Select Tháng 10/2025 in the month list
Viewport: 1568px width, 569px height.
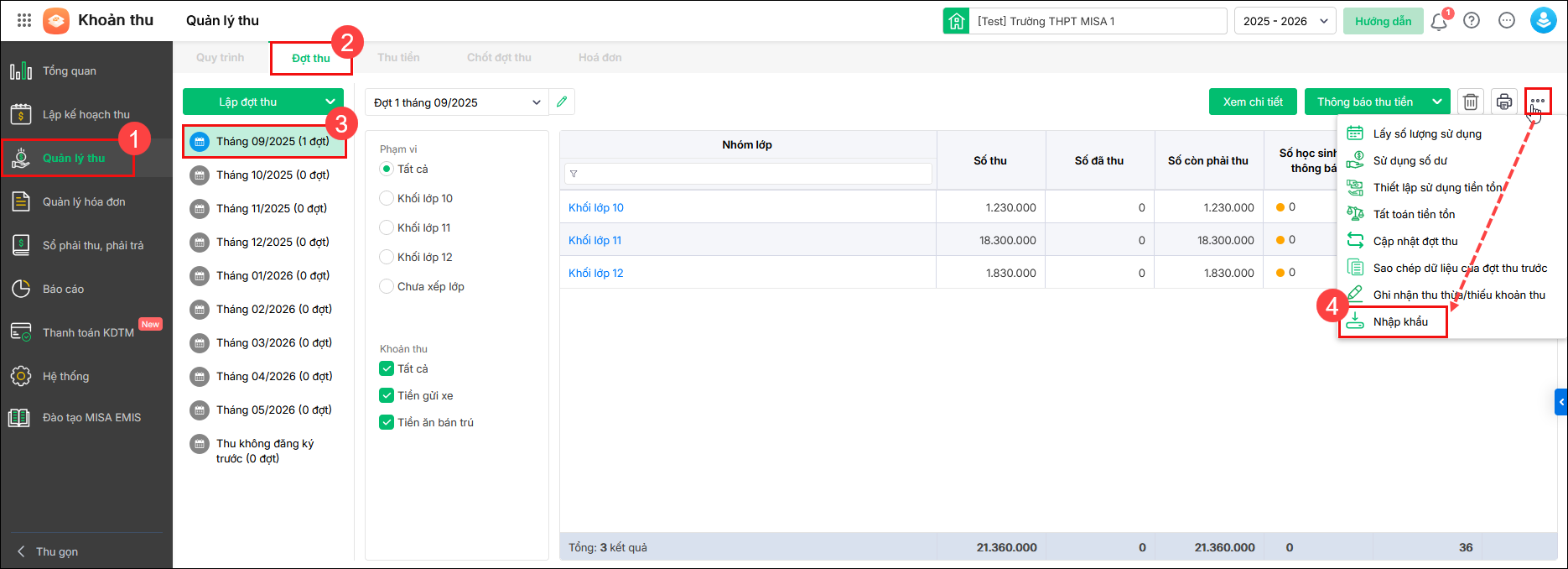[272, 175]
